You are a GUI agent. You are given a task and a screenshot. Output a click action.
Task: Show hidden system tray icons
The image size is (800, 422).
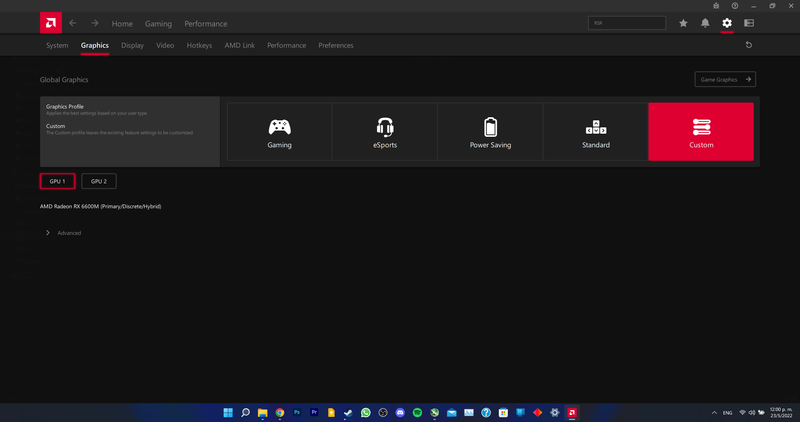tap(714, 412)
